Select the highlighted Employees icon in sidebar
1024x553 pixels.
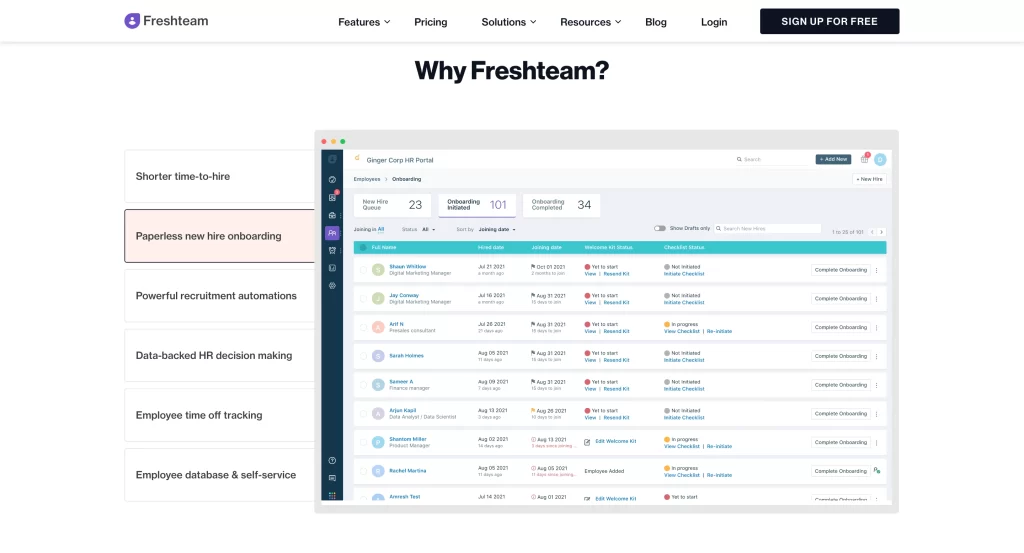click(332, 232)
